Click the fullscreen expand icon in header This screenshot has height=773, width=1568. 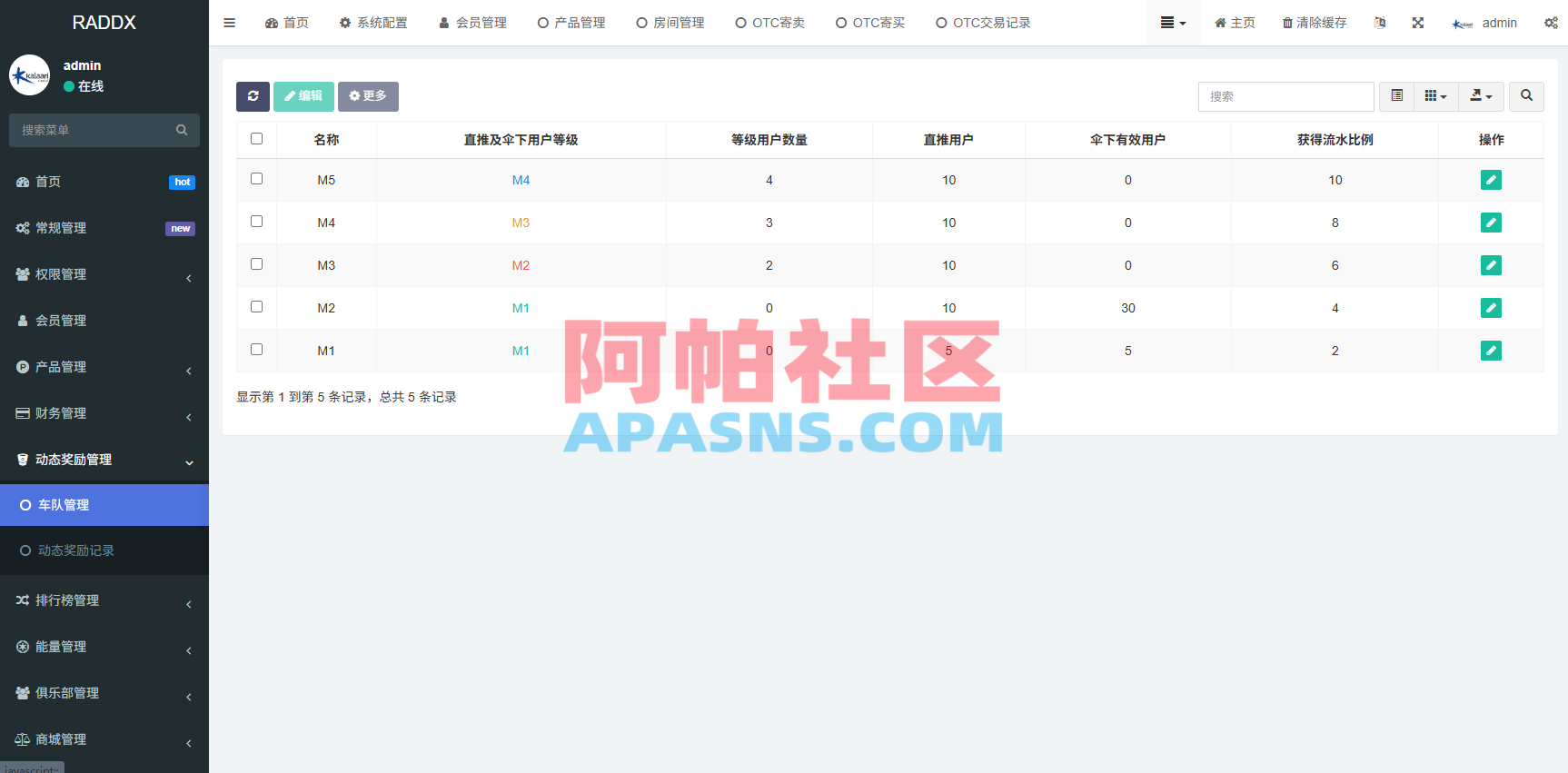pos(1417,23)
